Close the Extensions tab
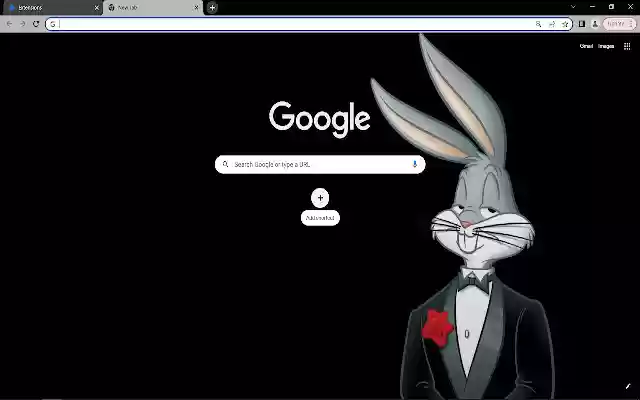This screenshot has height=400, width=640. (x=97, y=8)
